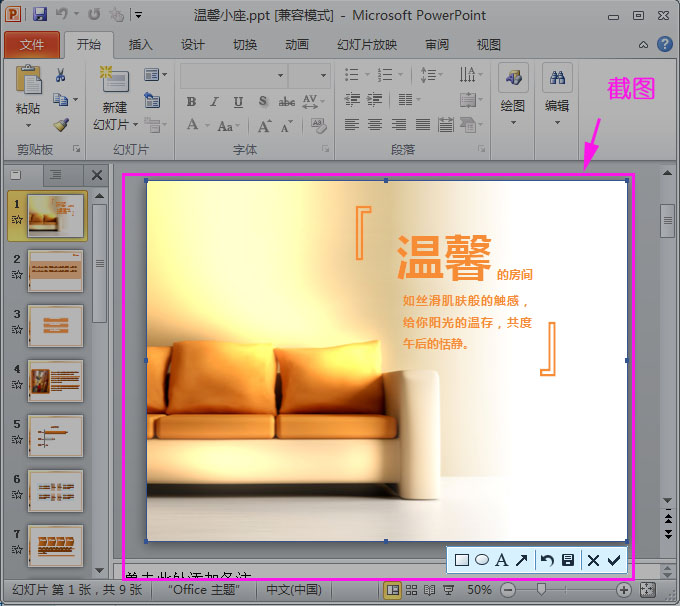Click the save disk in screenshot toolbar
This screenshot has height=606, width=680.
pos(568,560)
